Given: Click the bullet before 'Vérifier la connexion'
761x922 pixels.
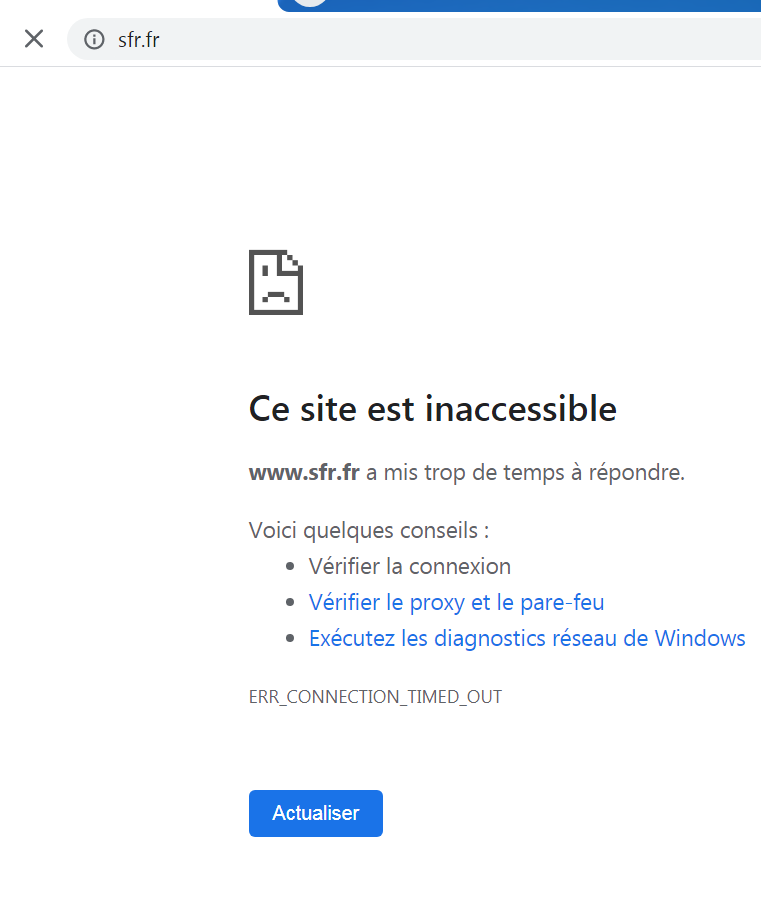Looking at the screenshot, I should click(290, 567).
